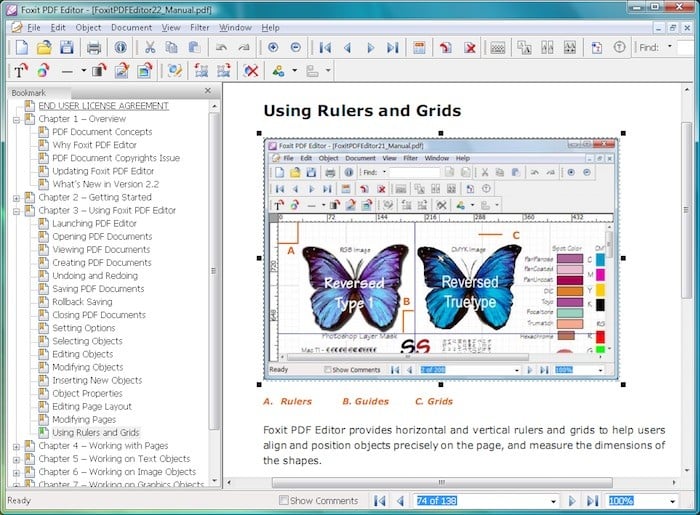Go to previous page in main toolbar
This screenshot has width=700, height=515.
tap(347, 47)
